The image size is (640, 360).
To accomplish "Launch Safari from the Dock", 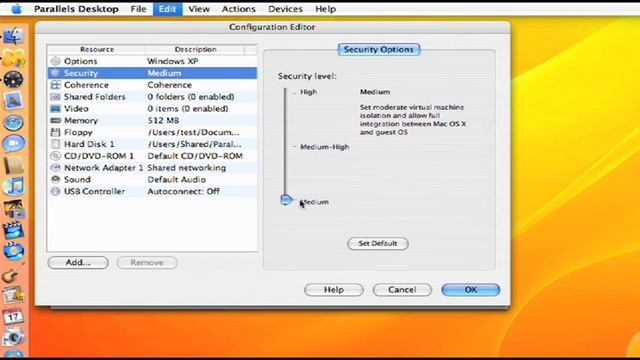I will coord(13,122).
